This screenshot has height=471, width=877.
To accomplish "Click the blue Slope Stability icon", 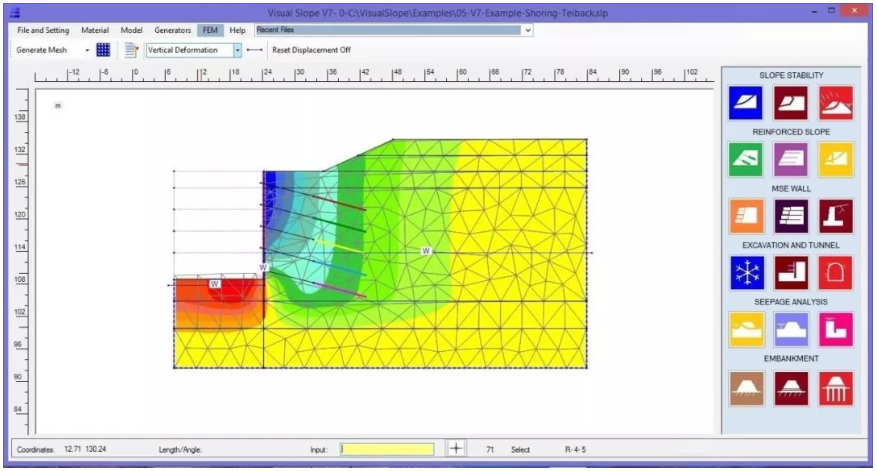I will click(748, 102).
